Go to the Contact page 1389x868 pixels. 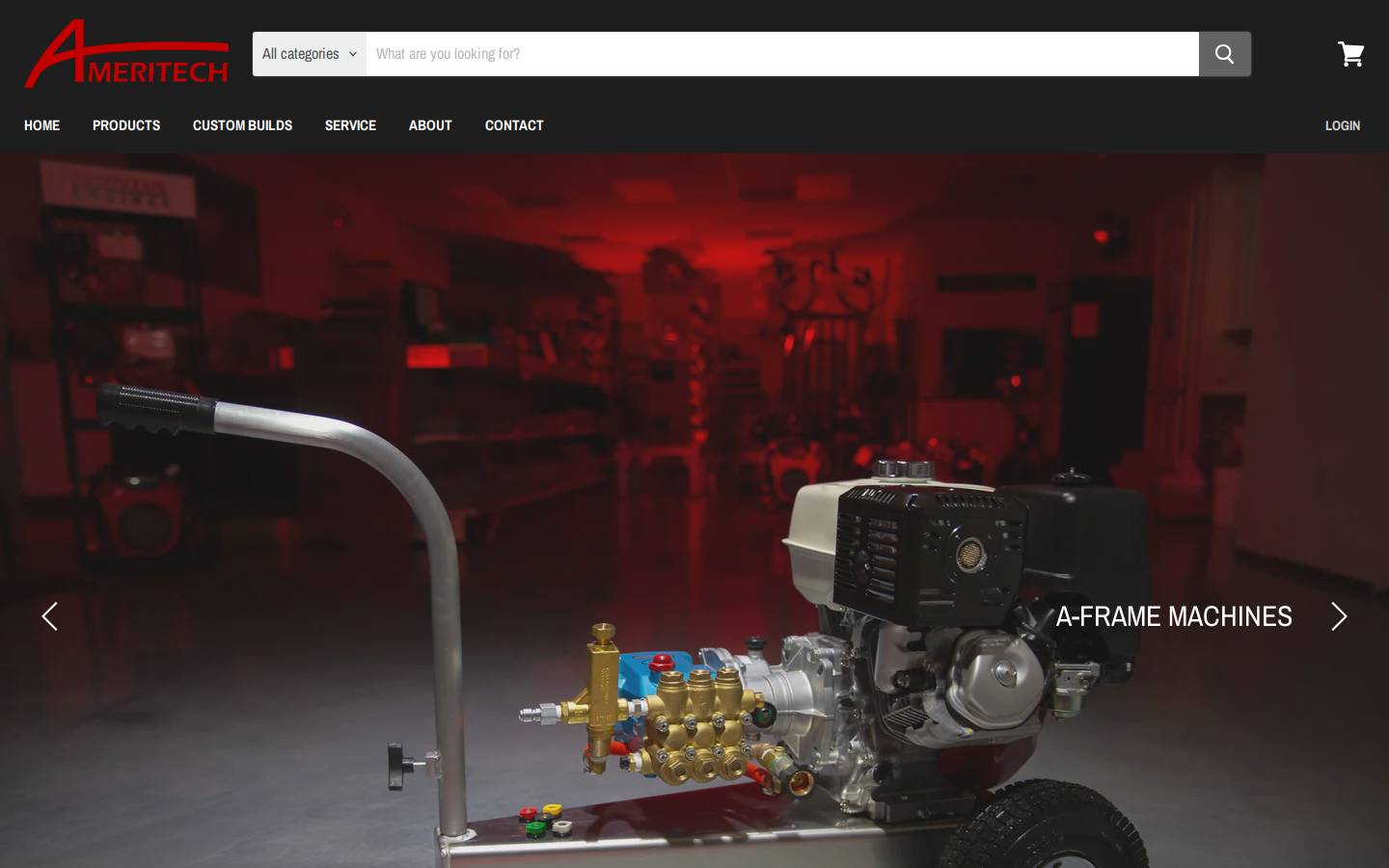coord(514,125)
